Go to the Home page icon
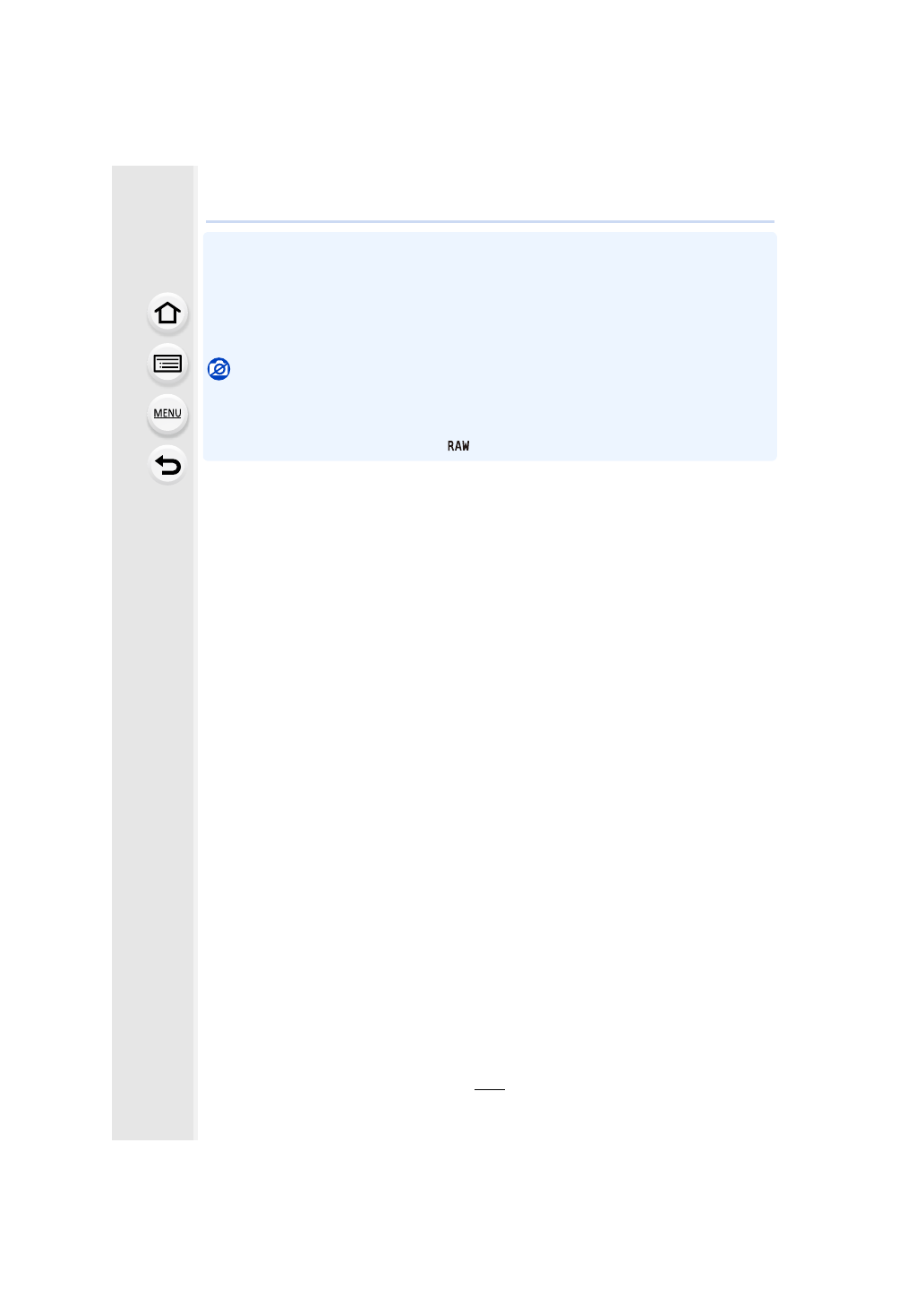Viewport: 924px width, 1306px height. pyautogui.click(x=167, y=314)
